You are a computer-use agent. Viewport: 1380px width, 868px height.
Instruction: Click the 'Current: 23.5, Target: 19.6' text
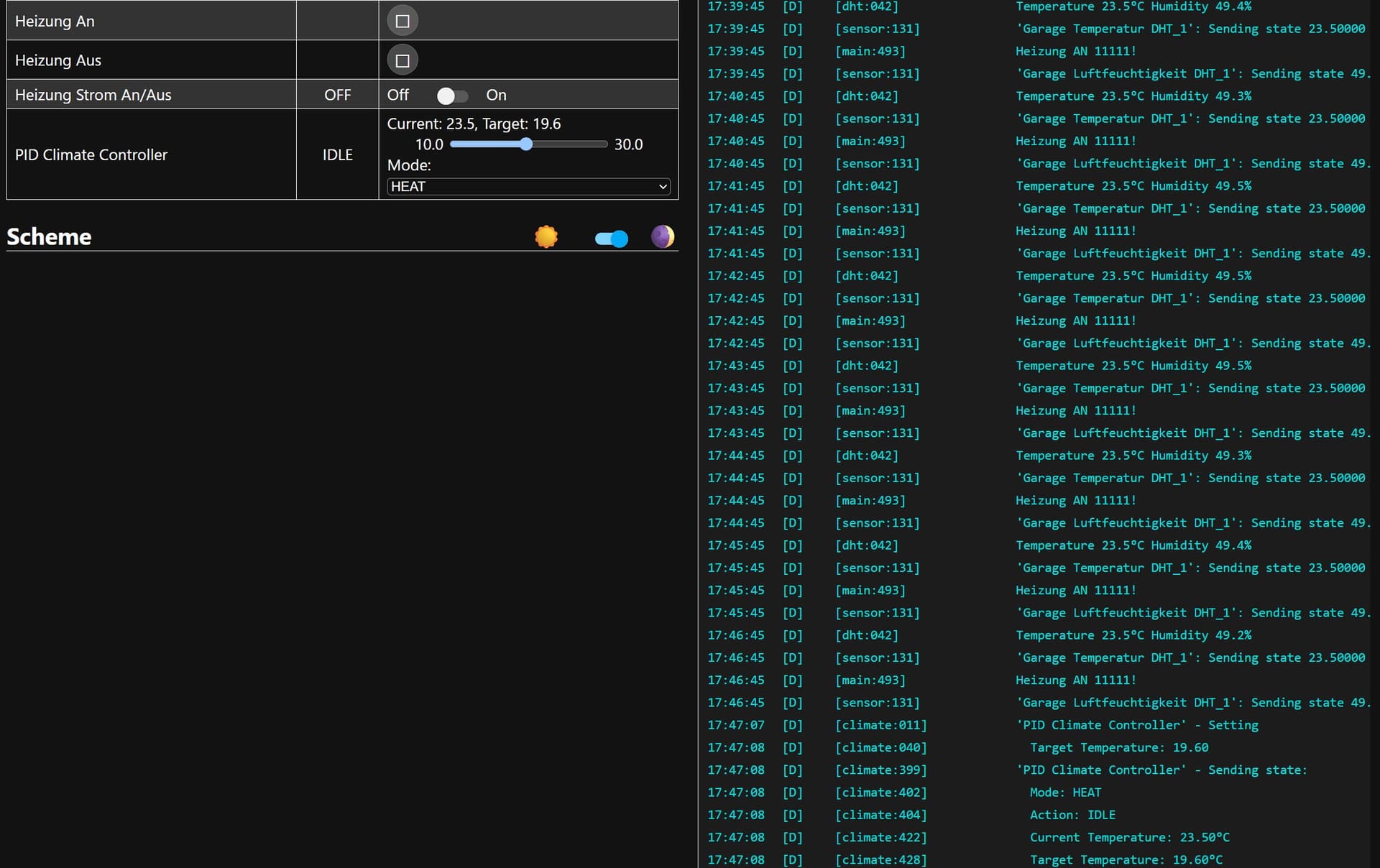[x=474, y=124]
